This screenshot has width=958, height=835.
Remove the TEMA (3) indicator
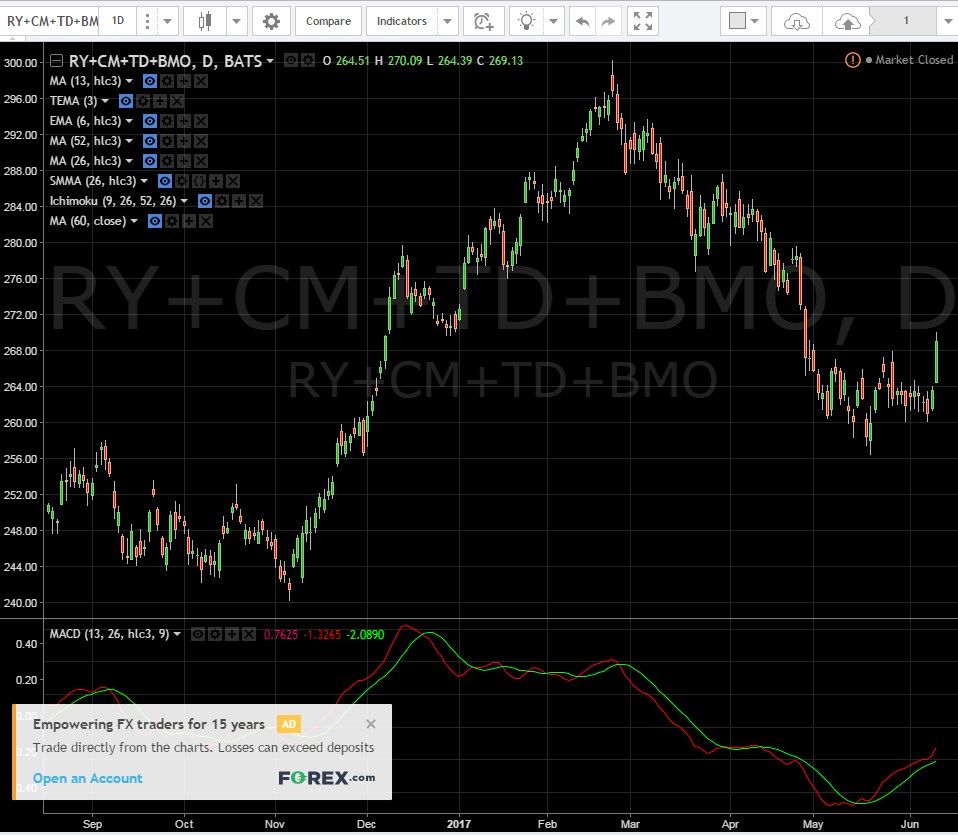(177, 101)
